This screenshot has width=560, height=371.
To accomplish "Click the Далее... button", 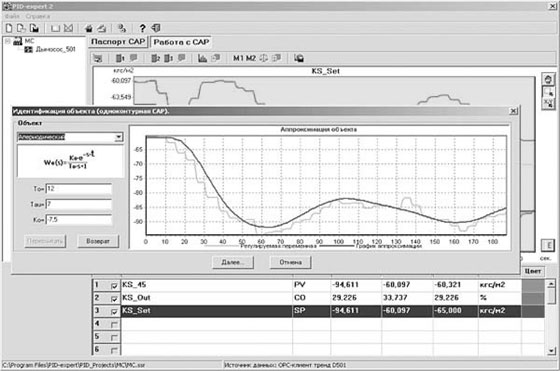I will click(233, 262).
